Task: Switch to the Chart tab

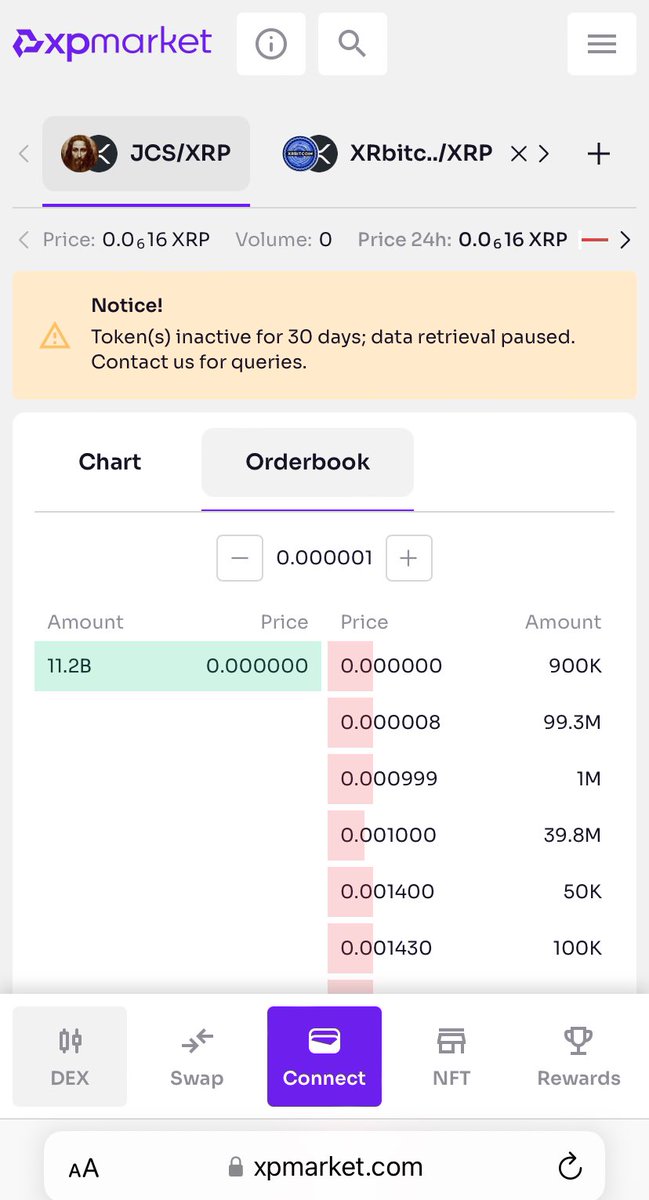Action: (110, 462)
